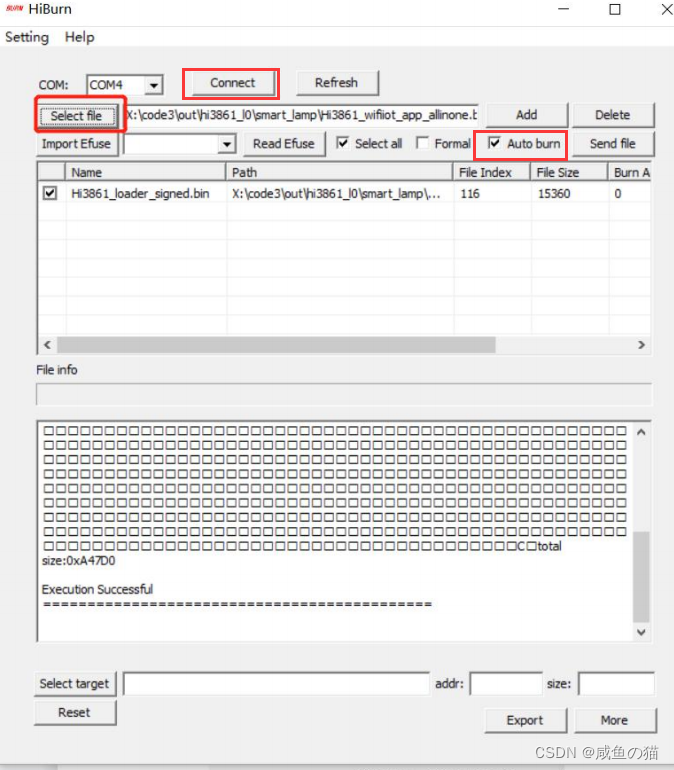This screenshot has height=770, width=674.
Task: Select the Hi3861_loader_signed.bin file name
Action: pos(140,193)
